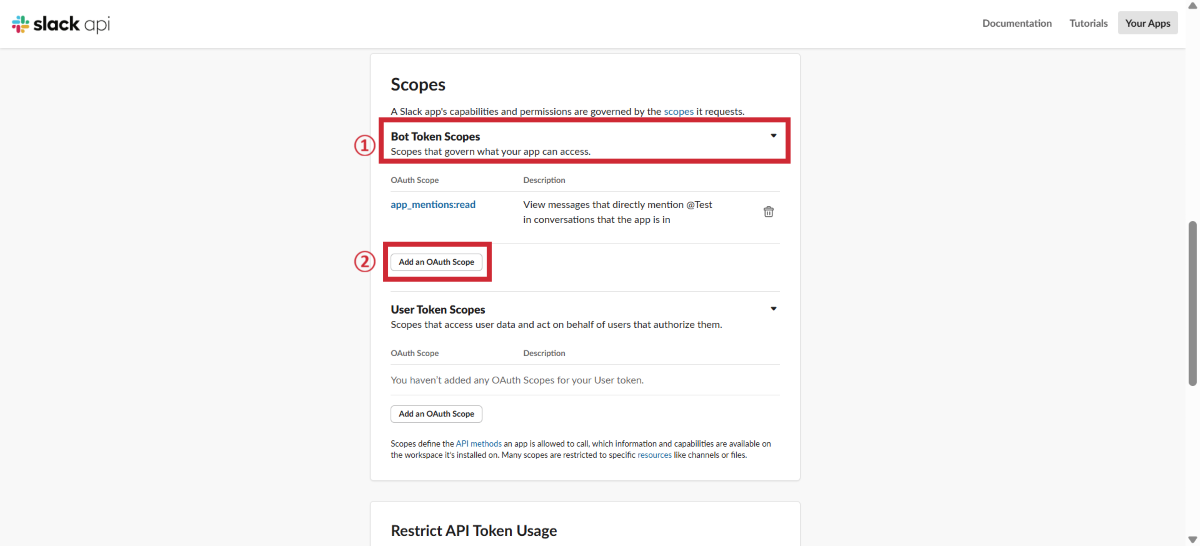Screen dimensions: 1200x546
Task: Open Your Apps in the header
Action: (x=1147, y=23)
